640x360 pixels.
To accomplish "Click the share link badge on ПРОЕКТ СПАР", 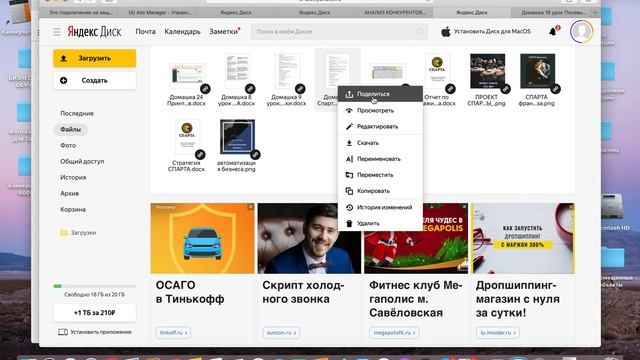I will pos(505,89).
